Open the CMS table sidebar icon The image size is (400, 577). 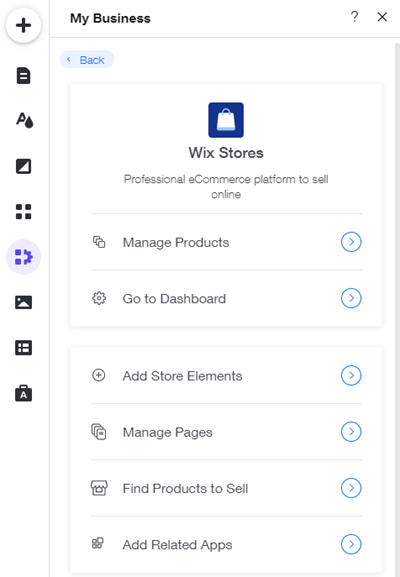pyautogui.click(x=24, y=348)
